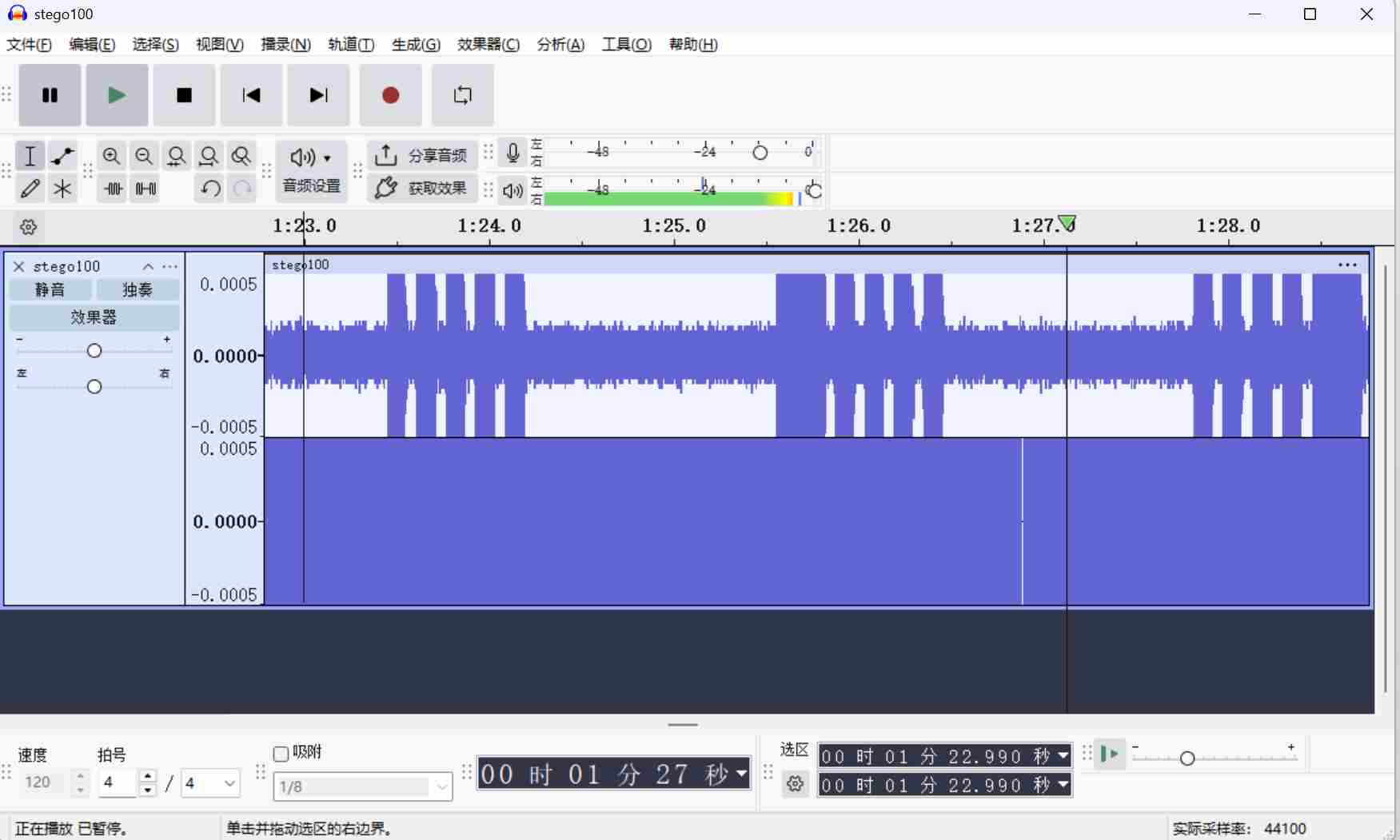Click the green playhead marker on the ruler
Image resolution: width=1400 pixels, height=840 pixels.
1067,224
